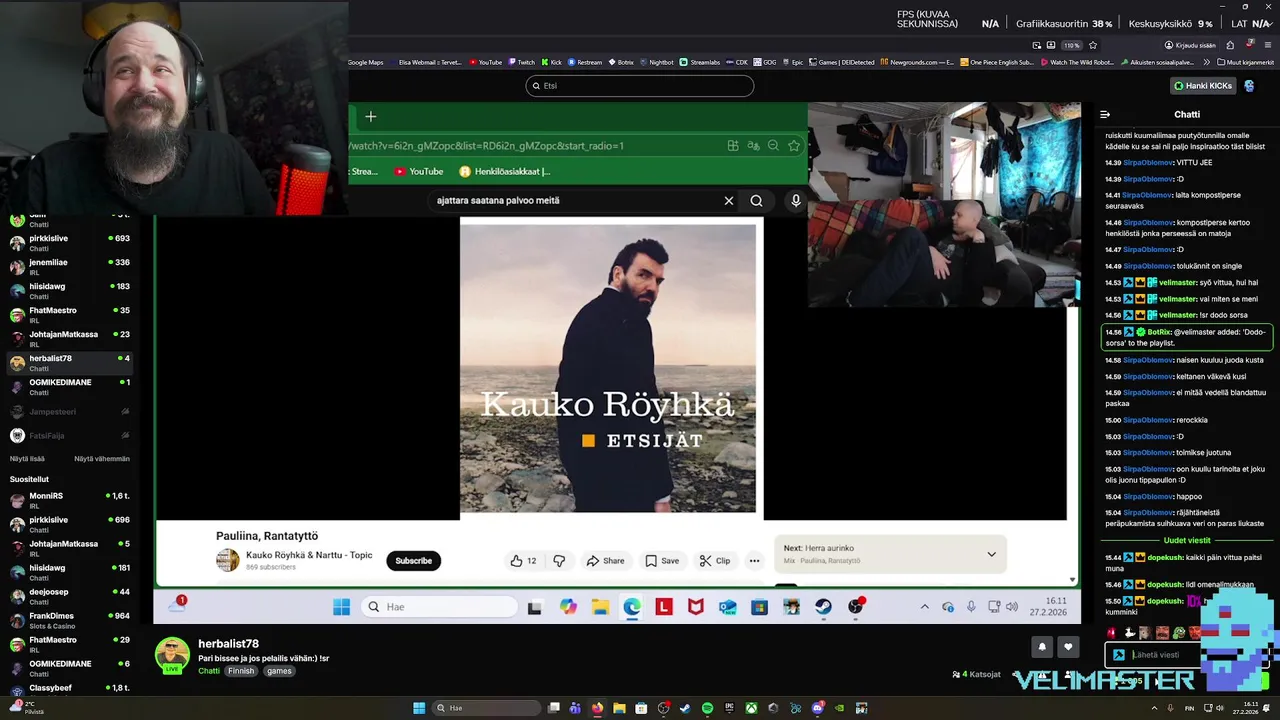Viewport: 1280px width, 720px height.
Task: Open Xbox app in bottom taskbar
Action: [751, 708]
